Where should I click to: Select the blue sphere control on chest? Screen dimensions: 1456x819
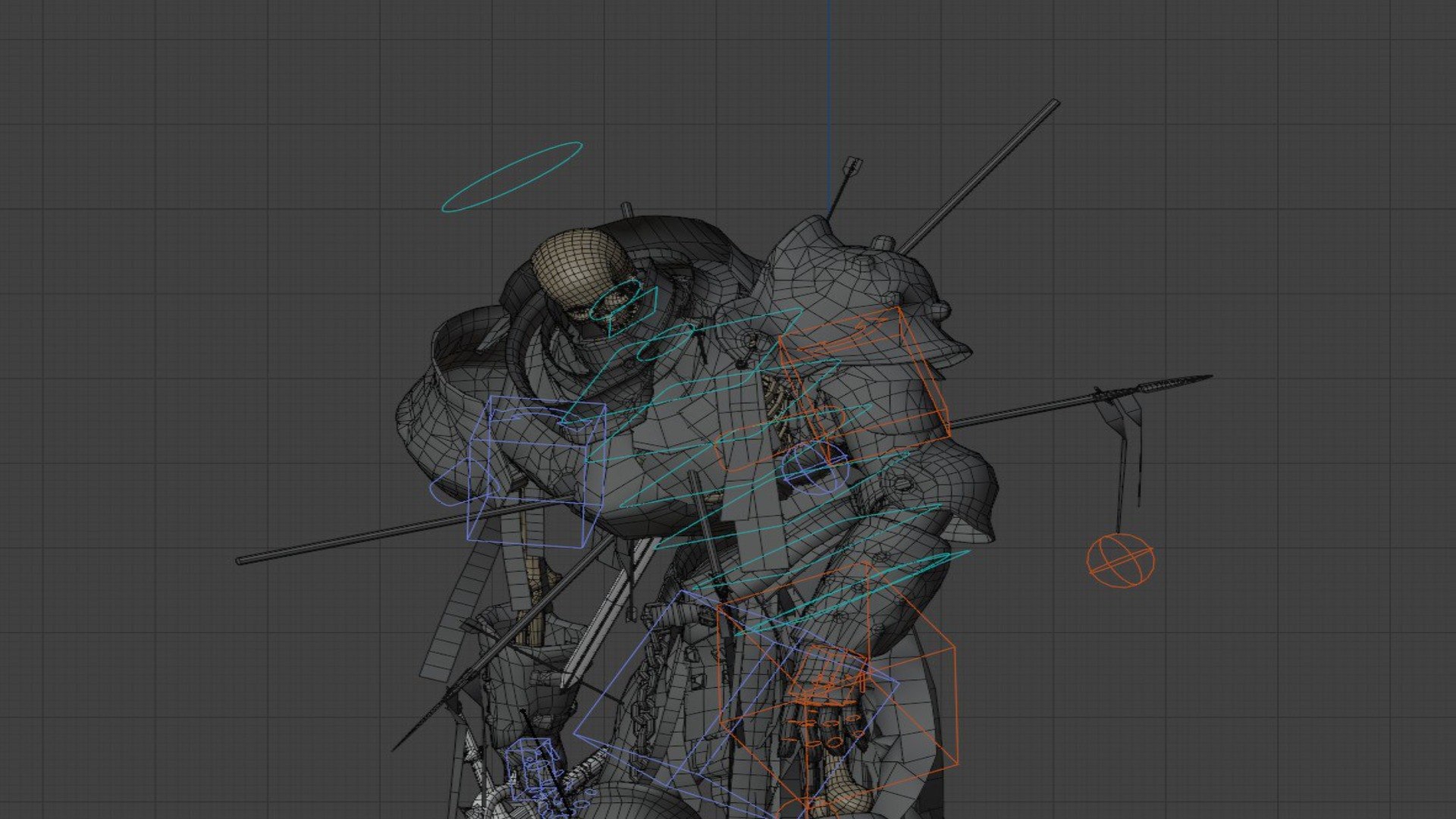click(x=814, y=468)
